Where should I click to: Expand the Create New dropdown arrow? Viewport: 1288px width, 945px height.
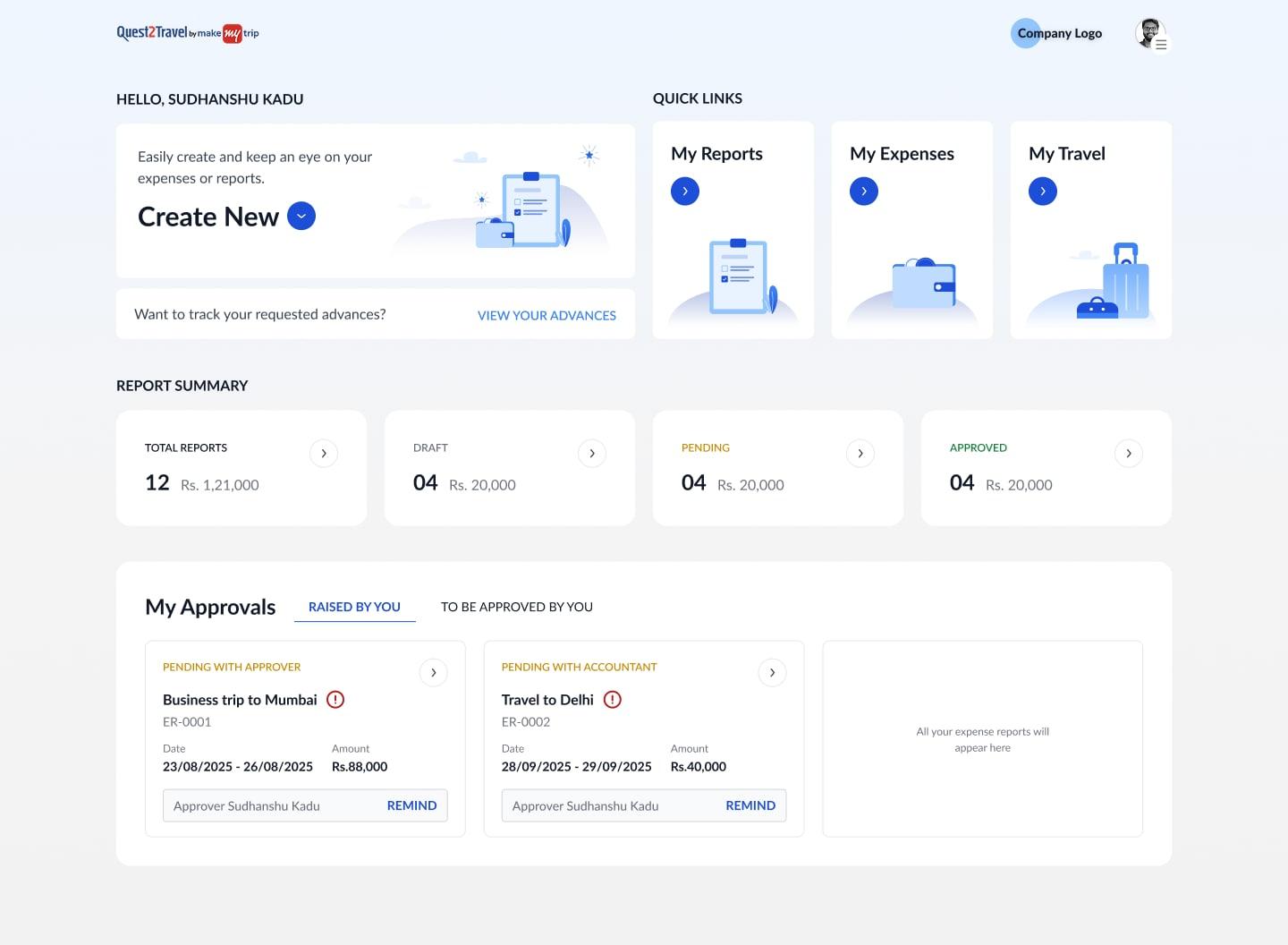pyautogui.click(x=301, y=216)
